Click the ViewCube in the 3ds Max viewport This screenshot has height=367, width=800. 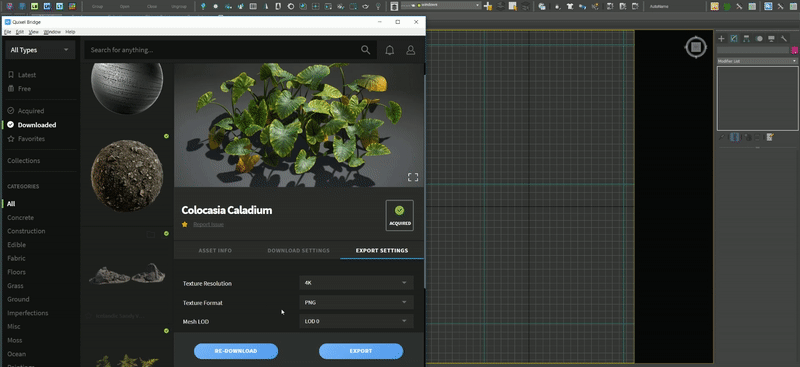pos(695,47)
